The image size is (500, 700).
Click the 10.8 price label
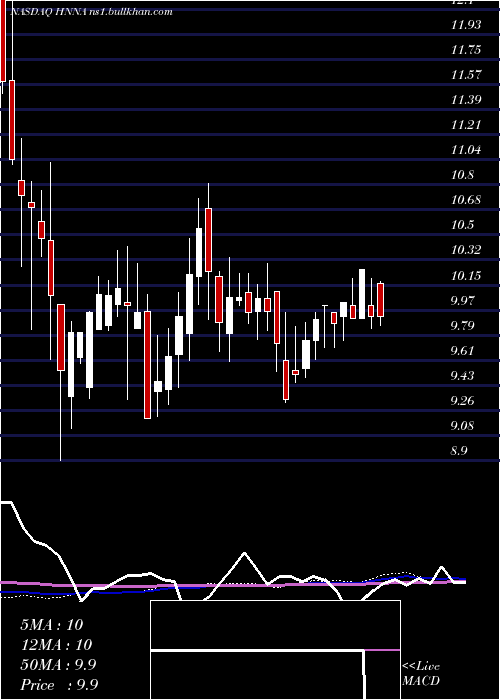pos(462,175)
